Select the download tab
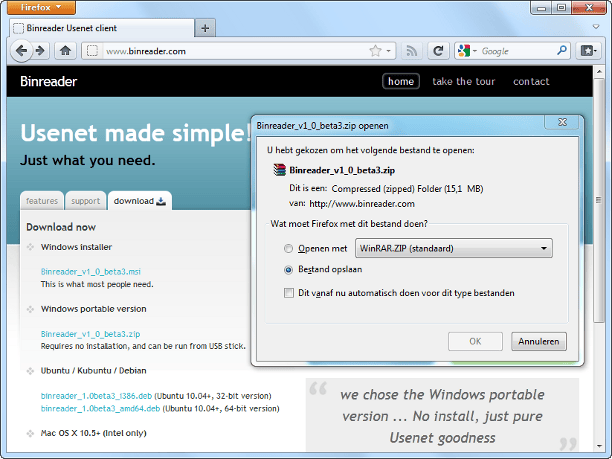The height and width of the screenshot is (459, 612). tap(139, 201)
